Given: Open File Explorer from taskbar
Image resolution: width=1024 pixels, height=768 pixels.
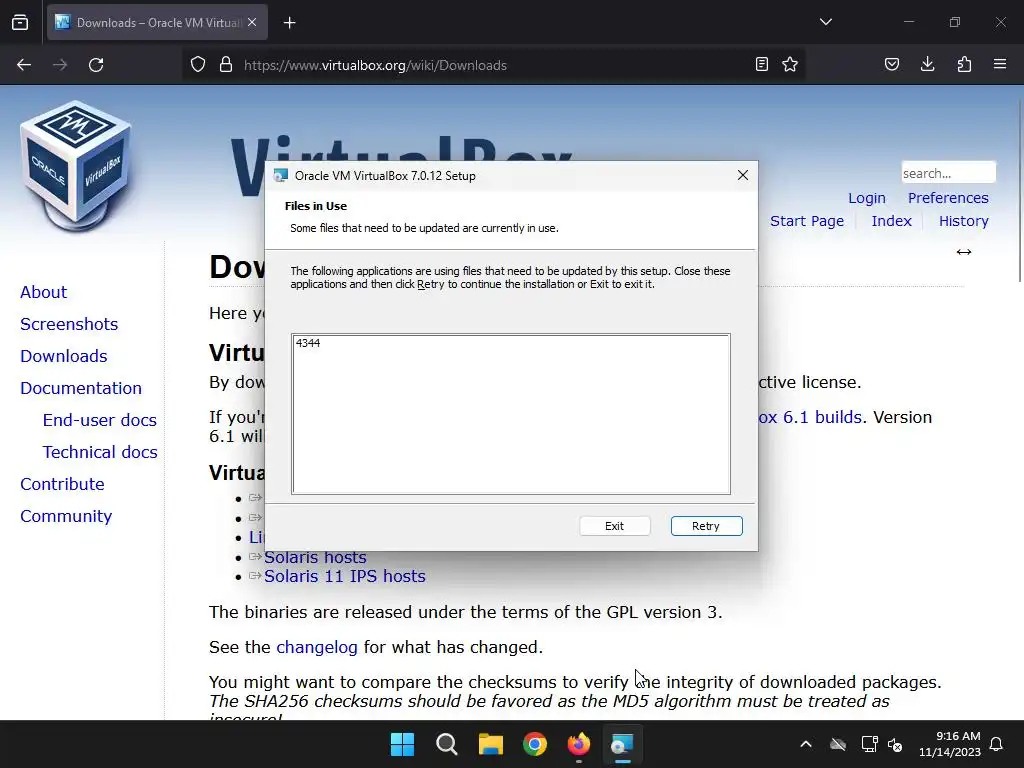Looking at the screenshot, I should [490, 744].
